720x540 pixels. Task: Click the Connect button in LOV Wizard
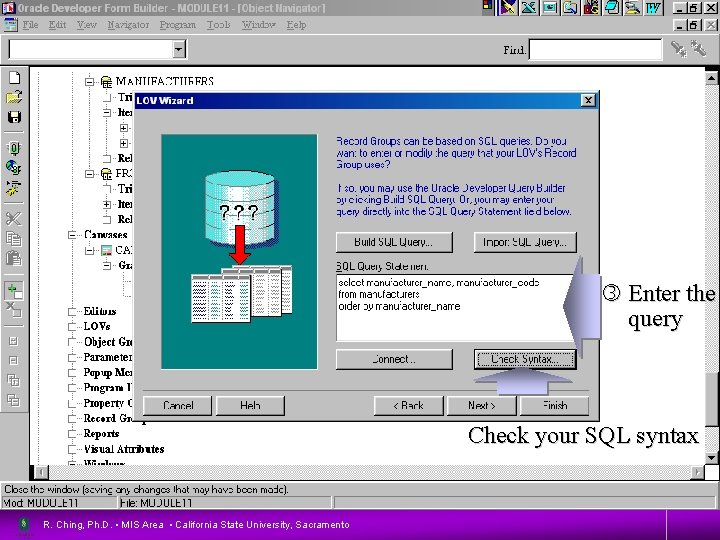pyautogui.click(x=394, y=359)
